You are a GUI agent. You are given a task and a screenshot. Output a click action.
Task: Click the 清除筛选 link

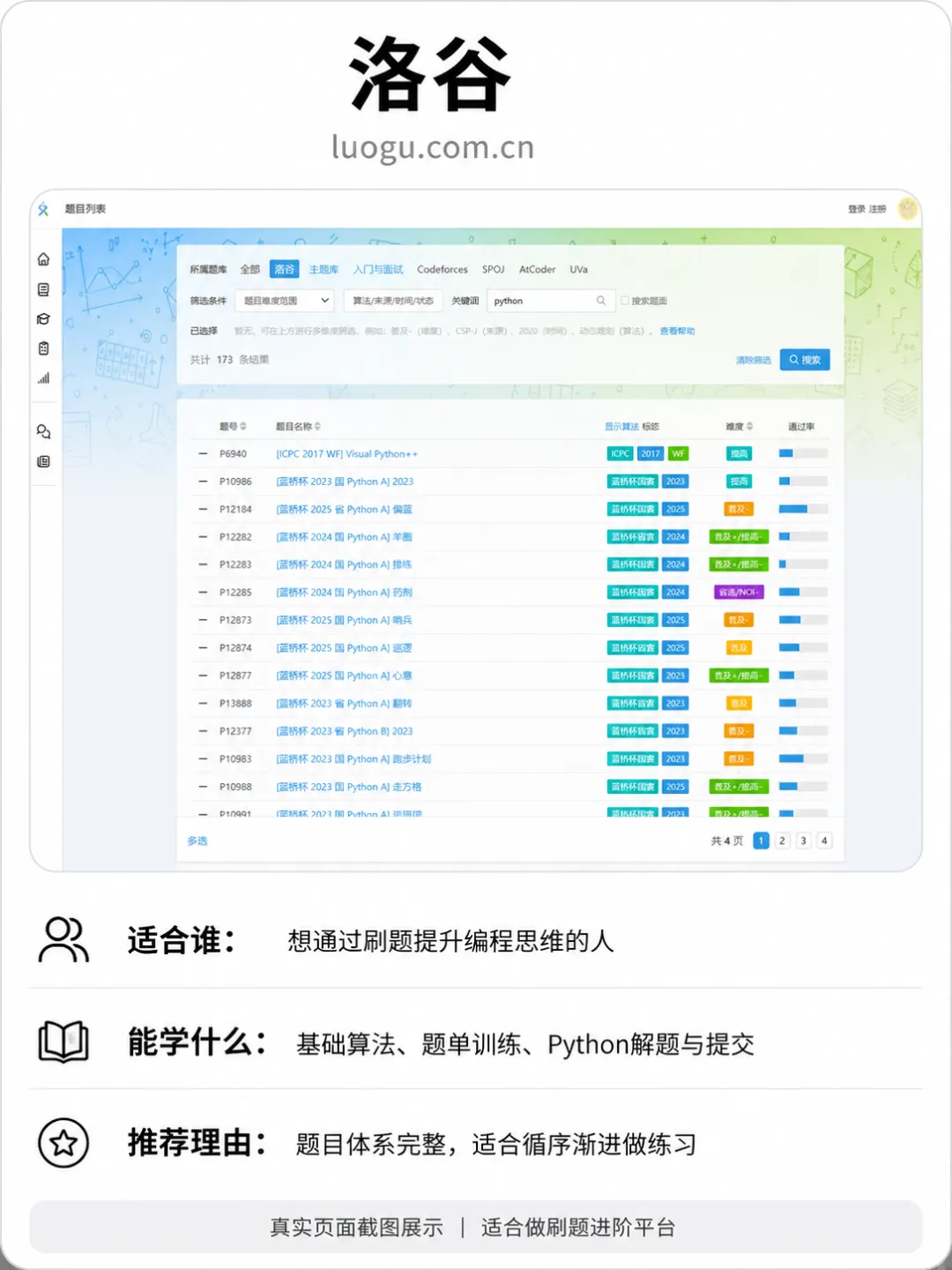(754, 360)
